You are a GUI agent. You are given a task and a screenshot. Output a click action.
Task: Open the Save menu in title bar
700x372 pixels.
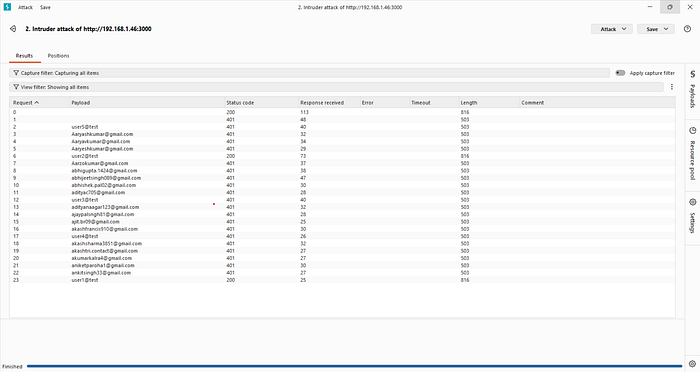45,8
